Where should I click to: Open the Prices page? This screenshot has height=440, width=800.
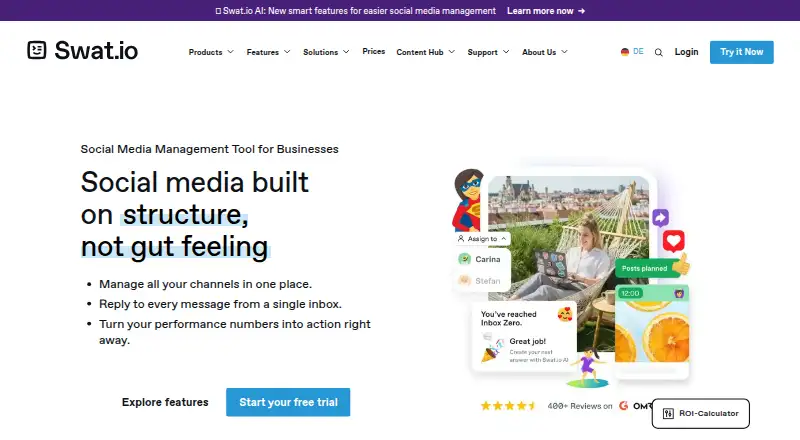373,52
